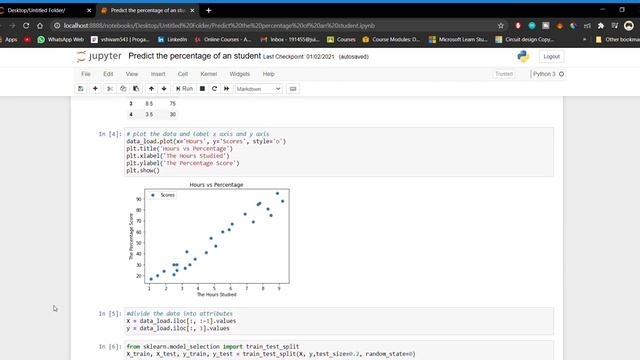Close the Desktop/Untitled Folder tab
640x360 pixels.
(x=89, y=10)
